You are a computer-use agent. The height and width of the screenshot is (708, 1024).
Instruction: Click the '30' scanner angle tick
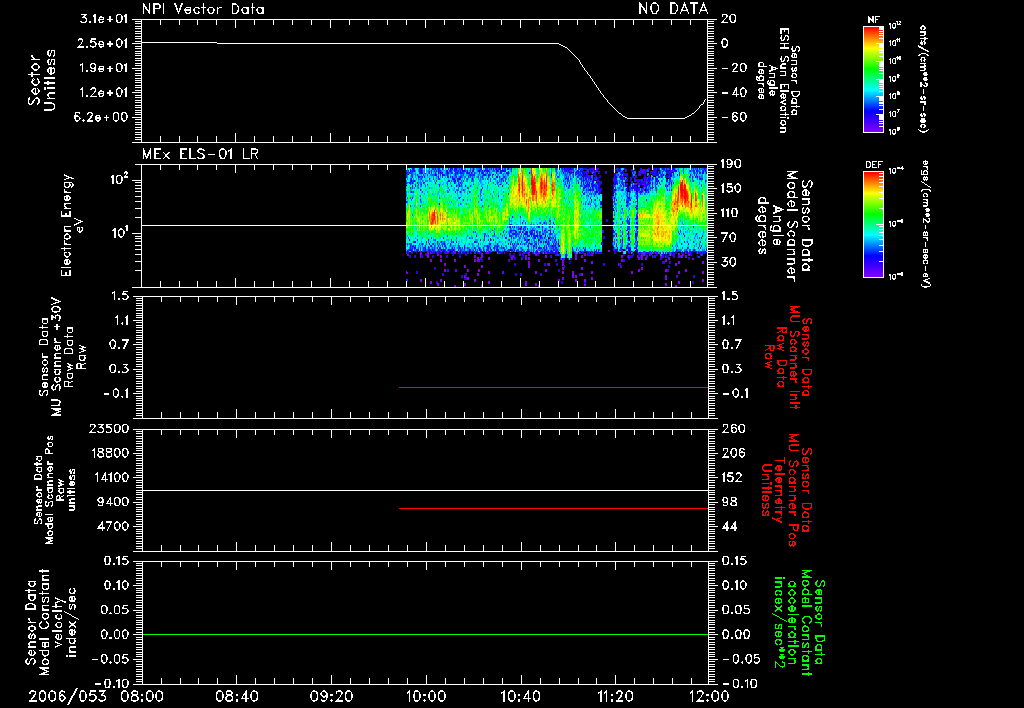click(728, 263)
